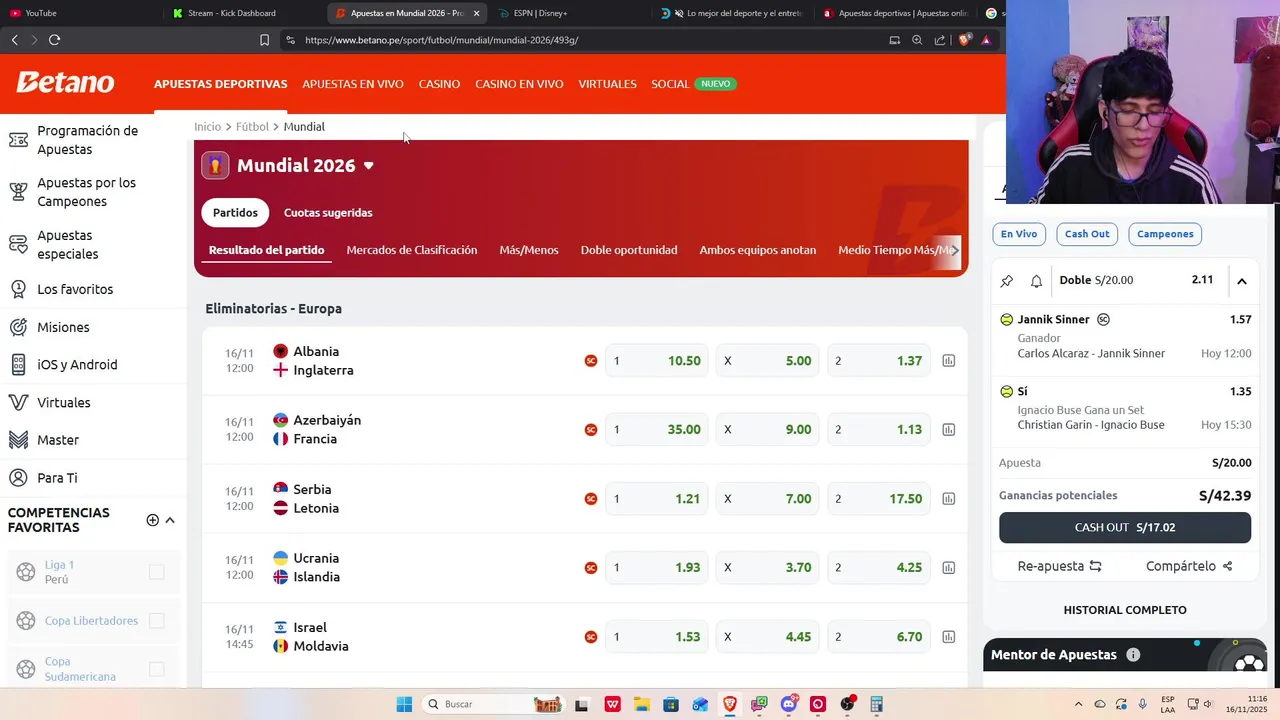Select the Cuotas sugeridas pill tab
The image size is (1280, 720).
pos(328,212)
